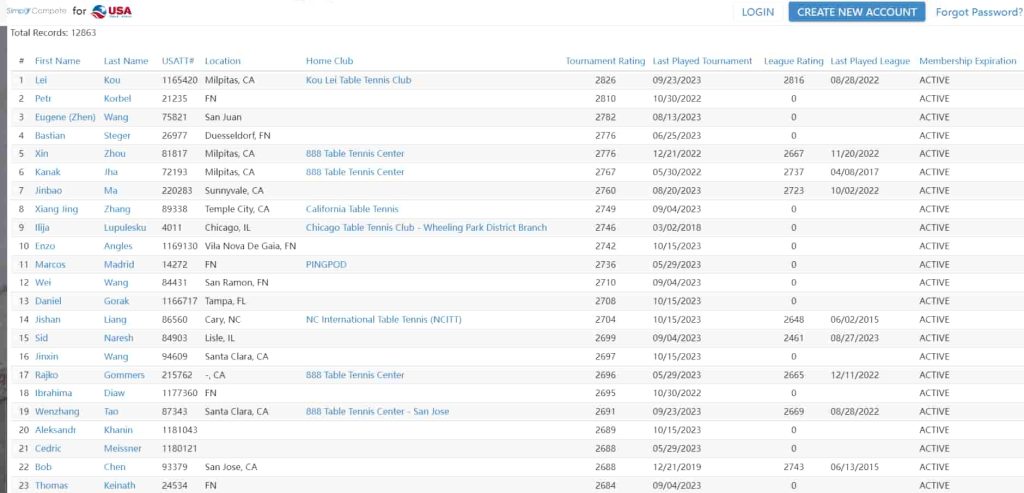
Task: Open Chicago Table Tennis Club Wheeling link
Action: [x=426, y=228]
